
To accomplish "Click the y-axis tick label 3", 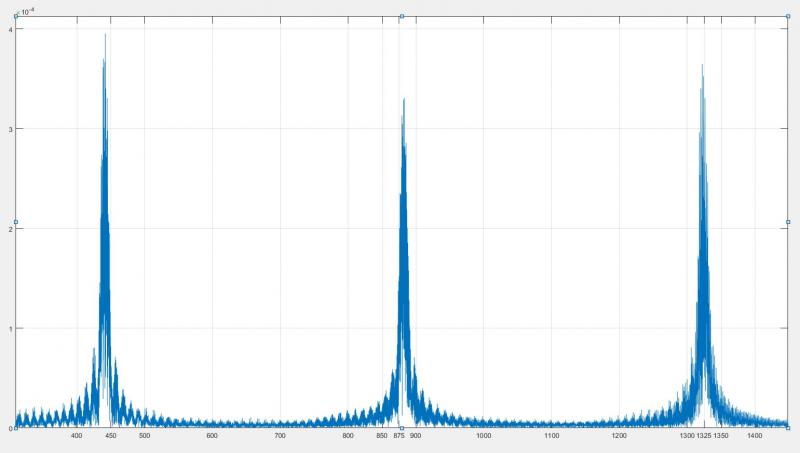I will [9, 129].
